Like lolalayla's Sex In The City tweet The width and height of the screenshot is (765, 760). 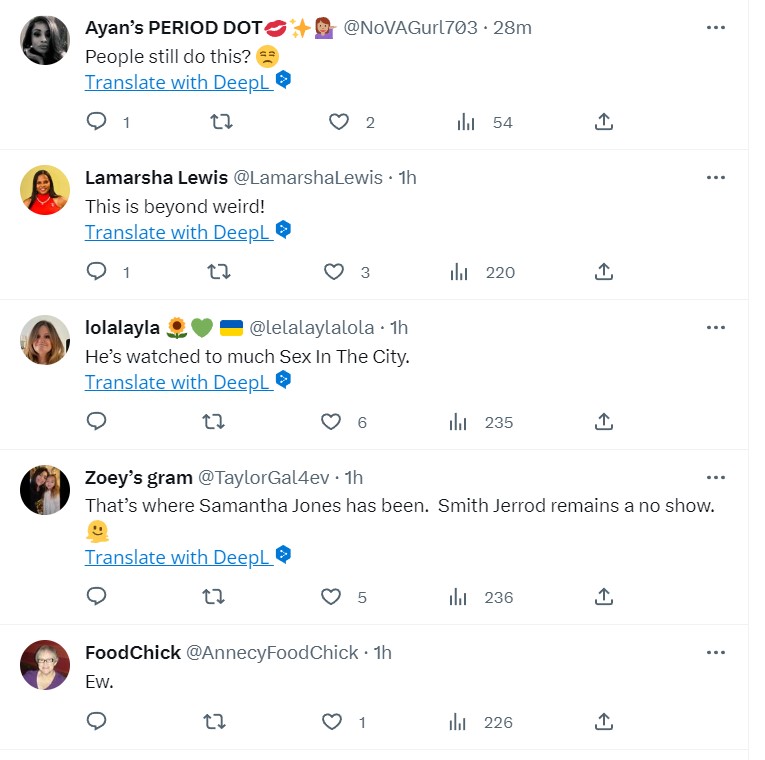click(x=332, y=422)
